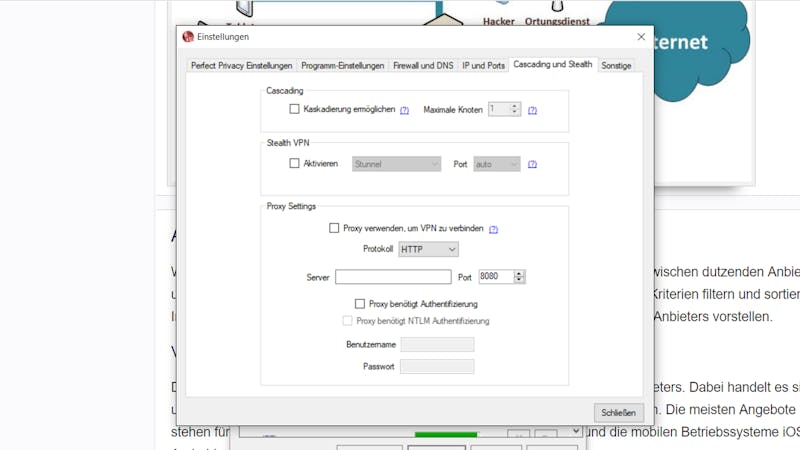Viewport: 800px width, 450px height.
Task: Click the Maximale Knoten number field
Action: (x=498, y=109)
